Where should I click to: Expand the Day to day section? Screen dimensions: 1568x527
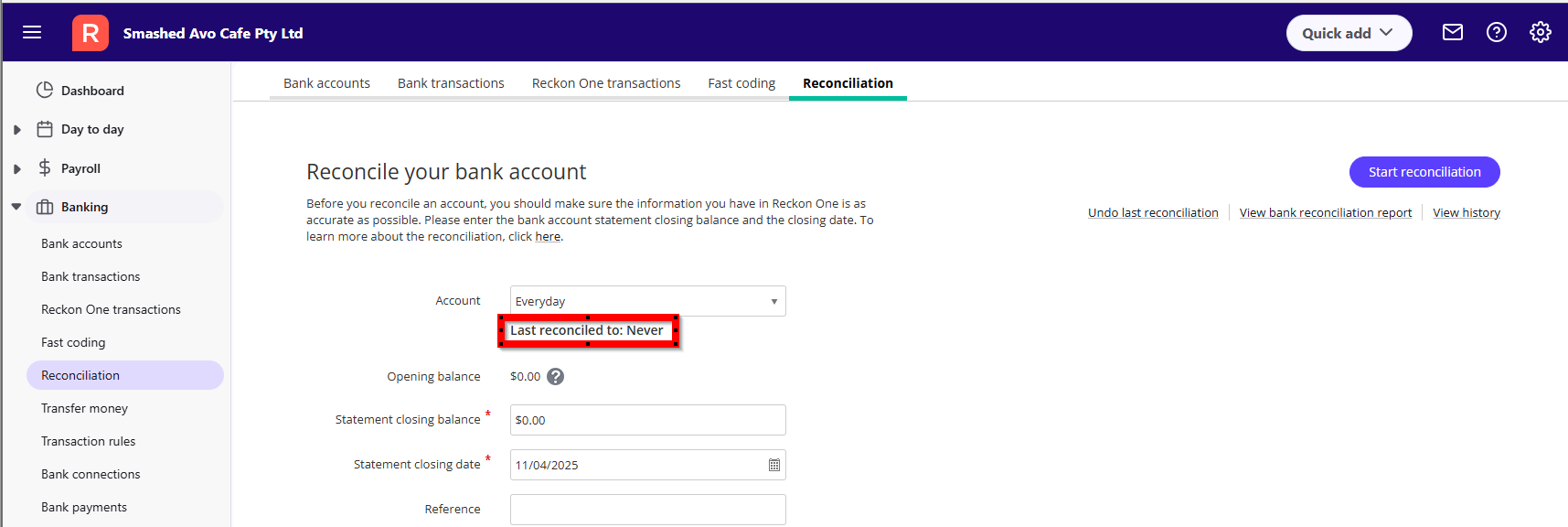tap(16, 130)
